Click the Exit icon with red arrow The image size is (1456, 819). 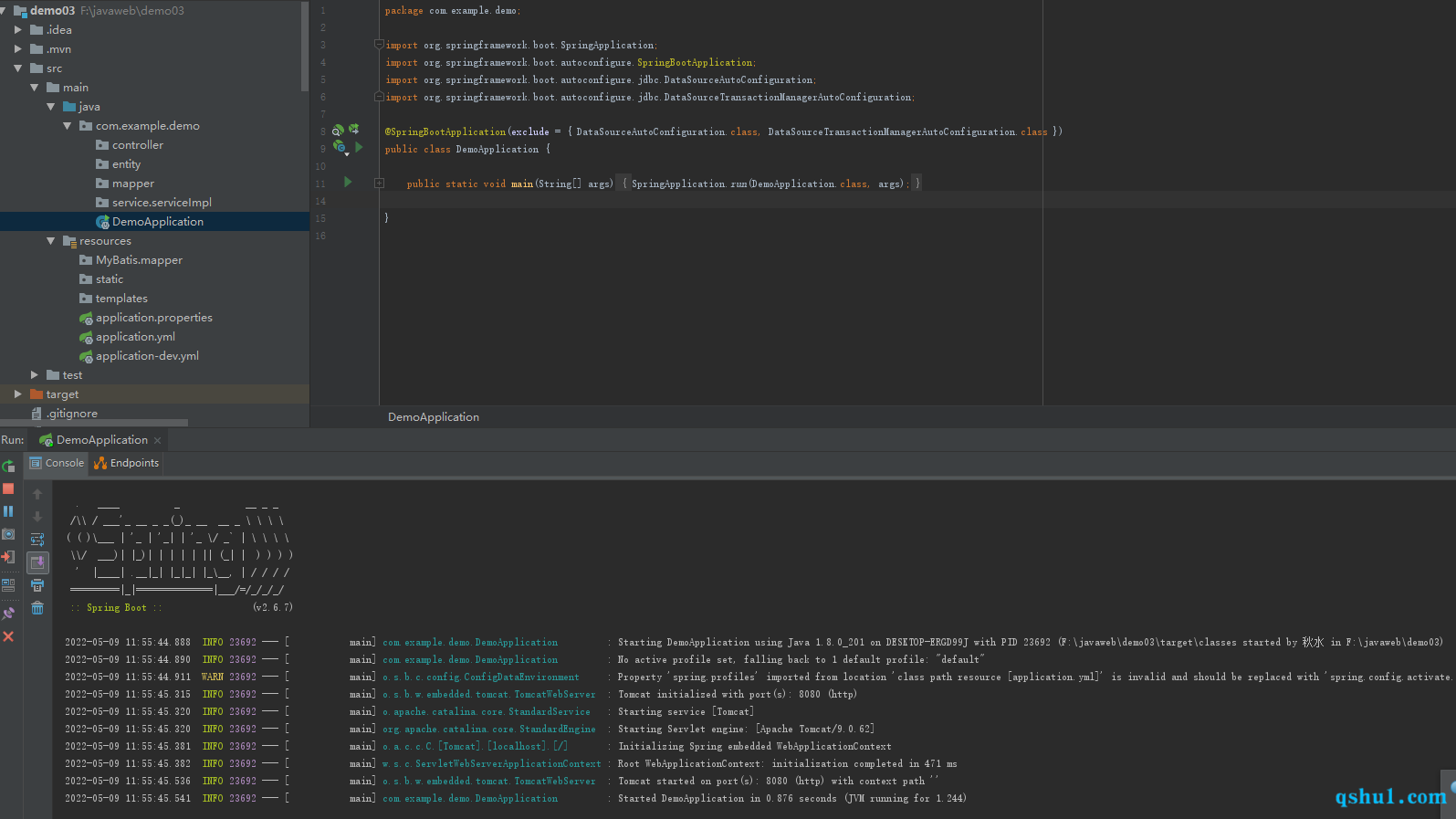(x=8, y=556)
